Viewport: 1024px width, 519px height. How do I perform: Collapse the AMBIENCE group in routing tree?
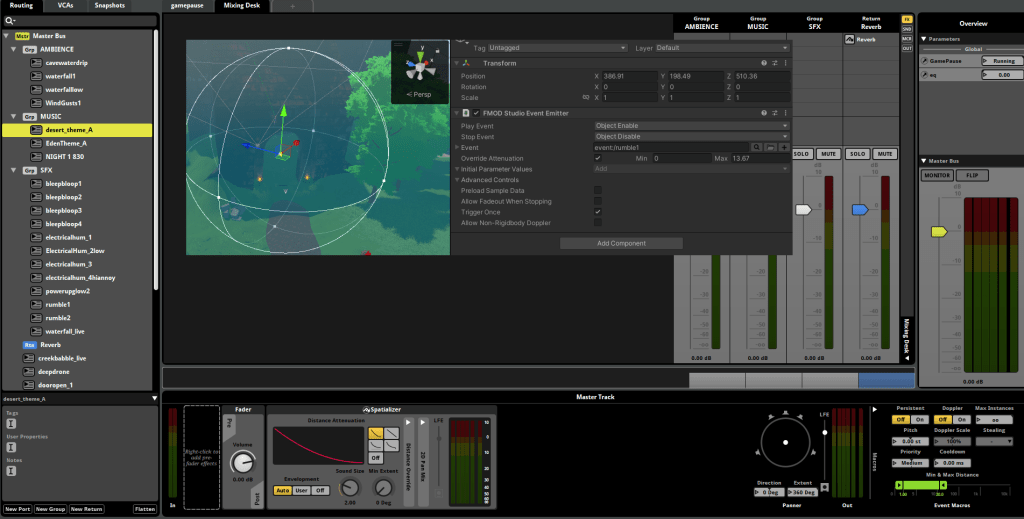pos(12,49)
